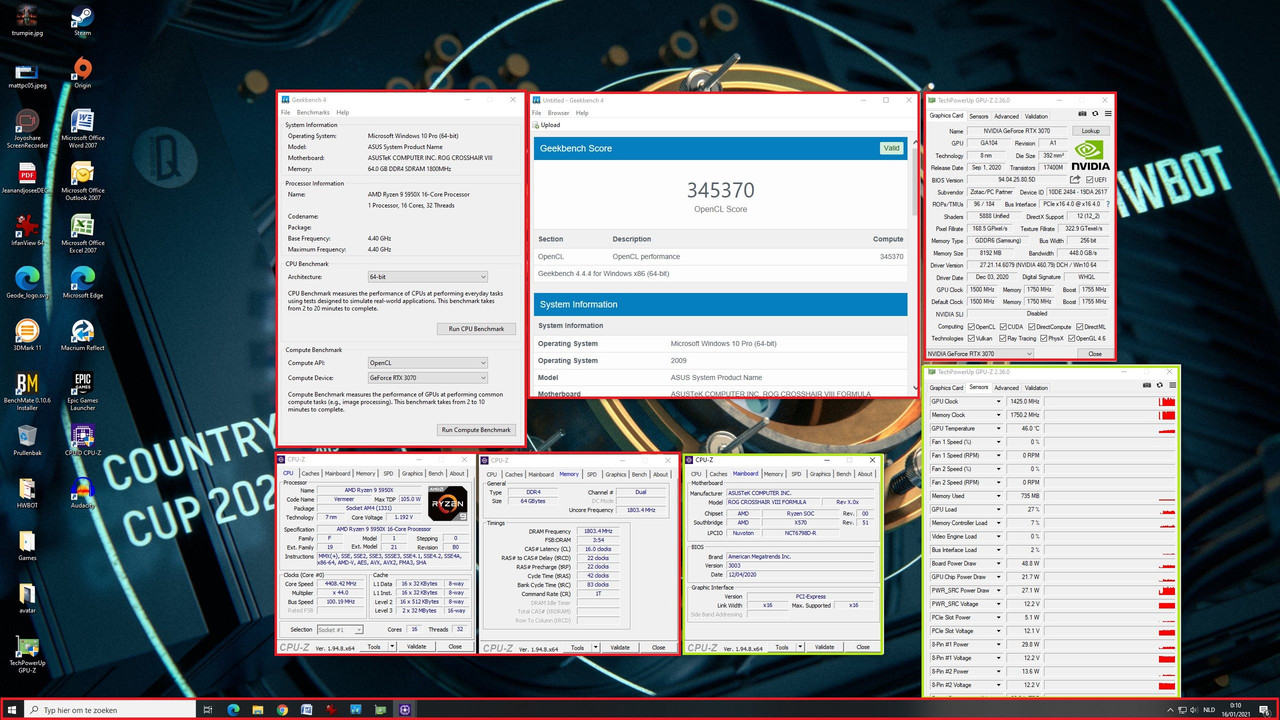Image resolution: width=1280 pixels, height=720 pixels.
Task: Toggle the DirectML checkbox
Action: 1082,326
